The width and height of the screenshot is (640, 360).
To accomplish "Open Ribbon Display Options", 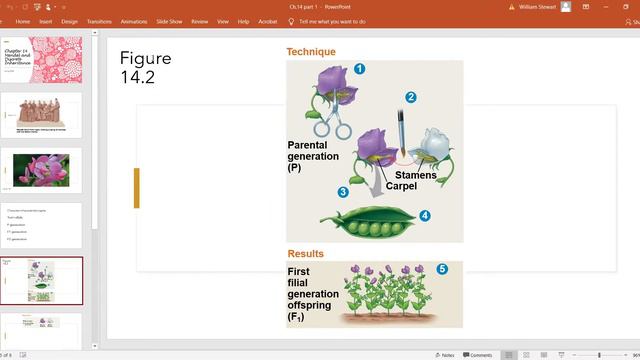I will (586, 7).
